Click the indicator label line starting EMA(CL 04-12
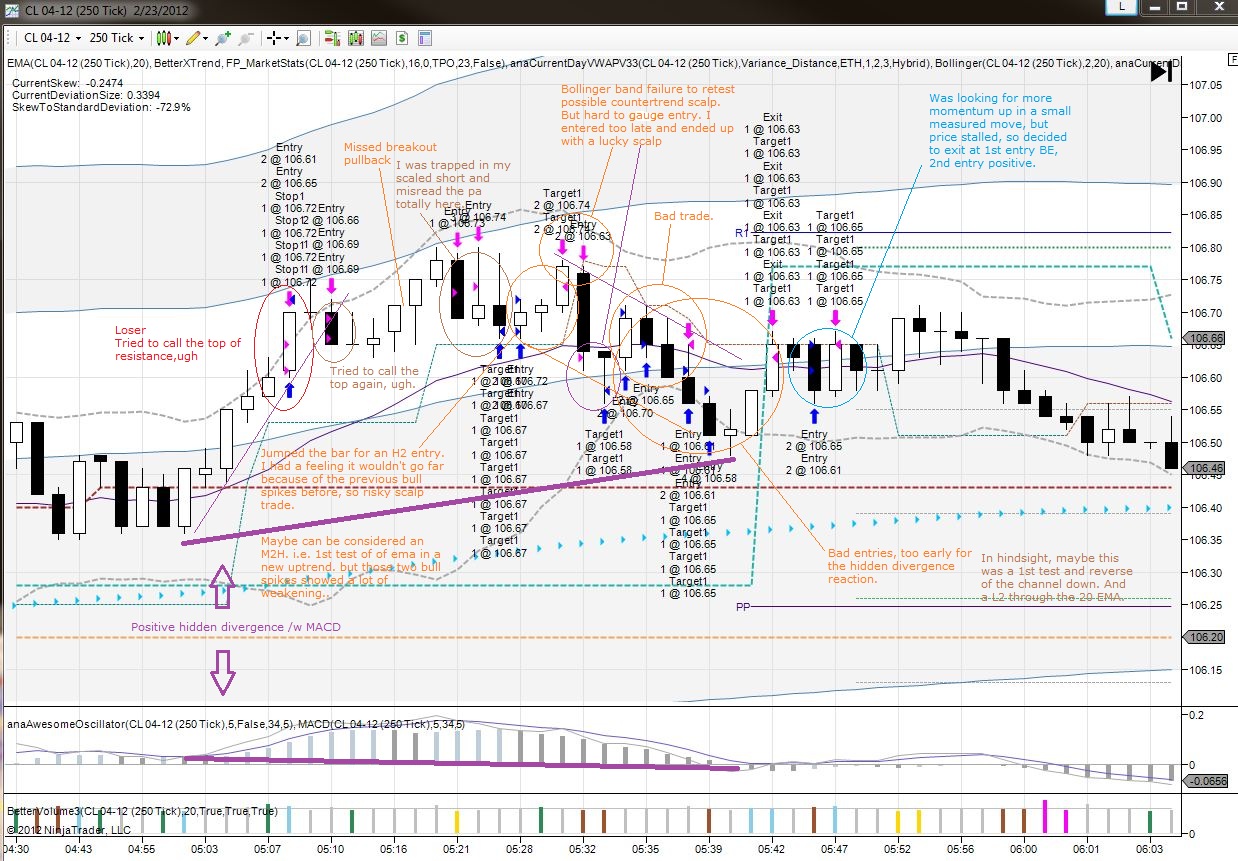 (594, 63)
